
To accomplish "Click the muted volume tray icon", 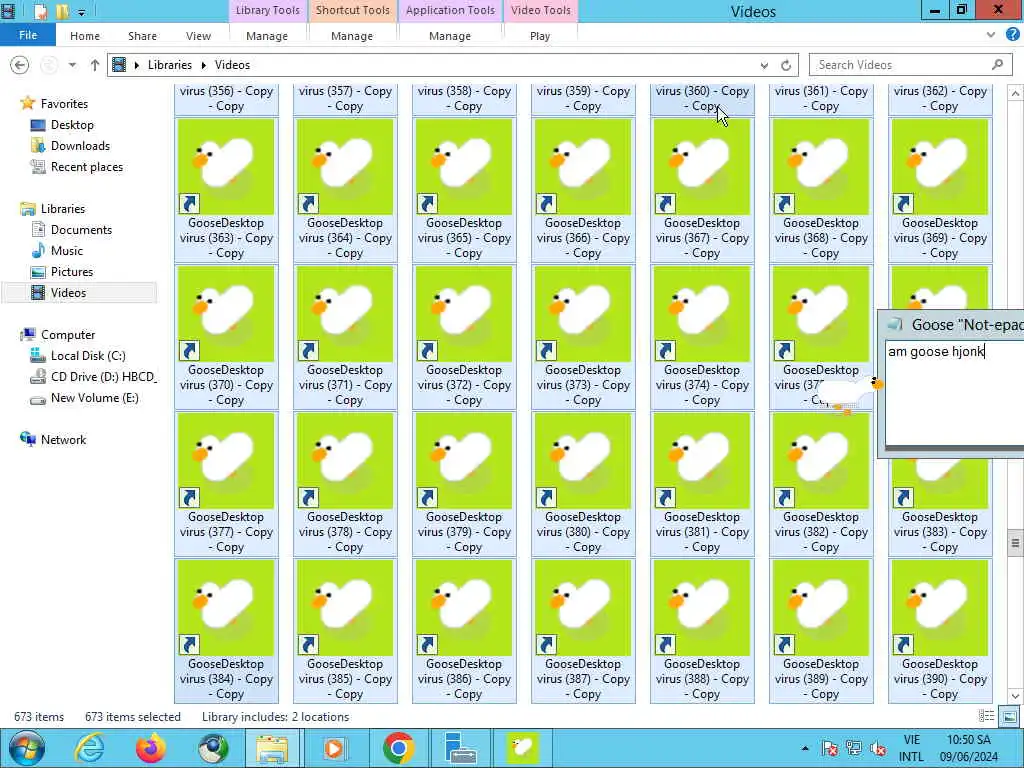I will pos(877,748).
